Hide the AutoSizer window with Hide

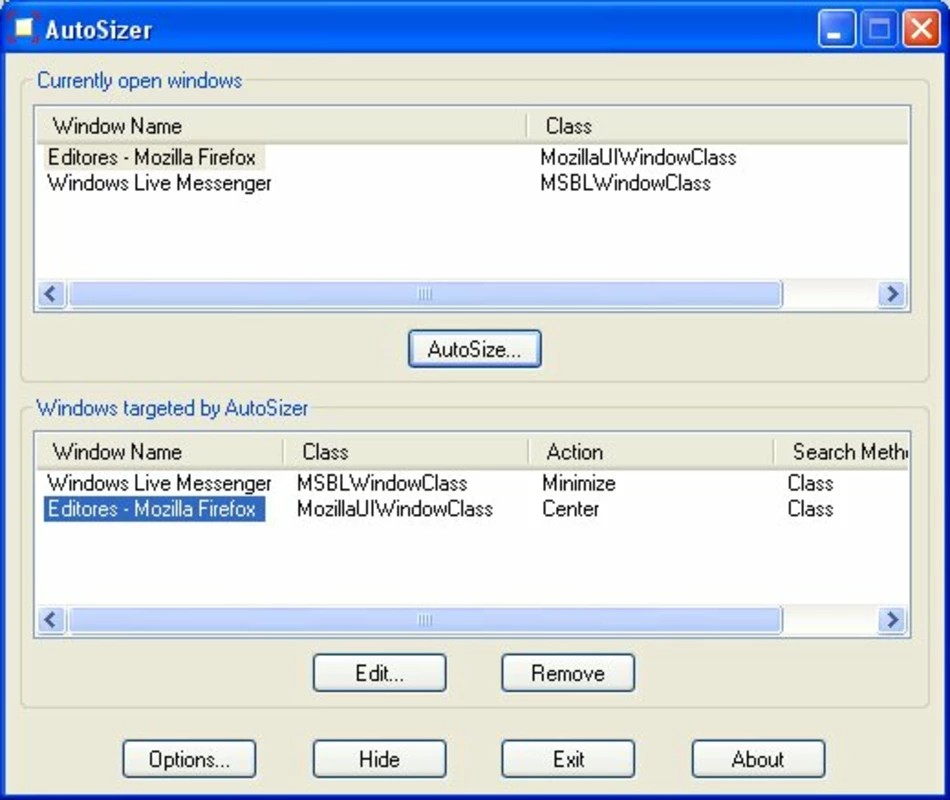pyautogui.click(x=379, y=759)
